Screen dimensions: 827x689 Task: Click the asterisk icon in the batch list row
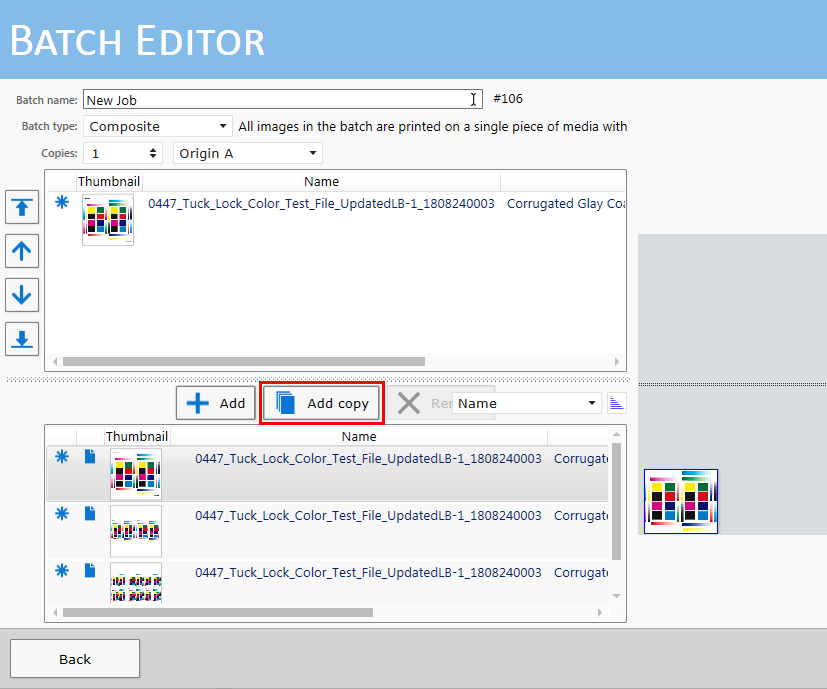[62, 202]
